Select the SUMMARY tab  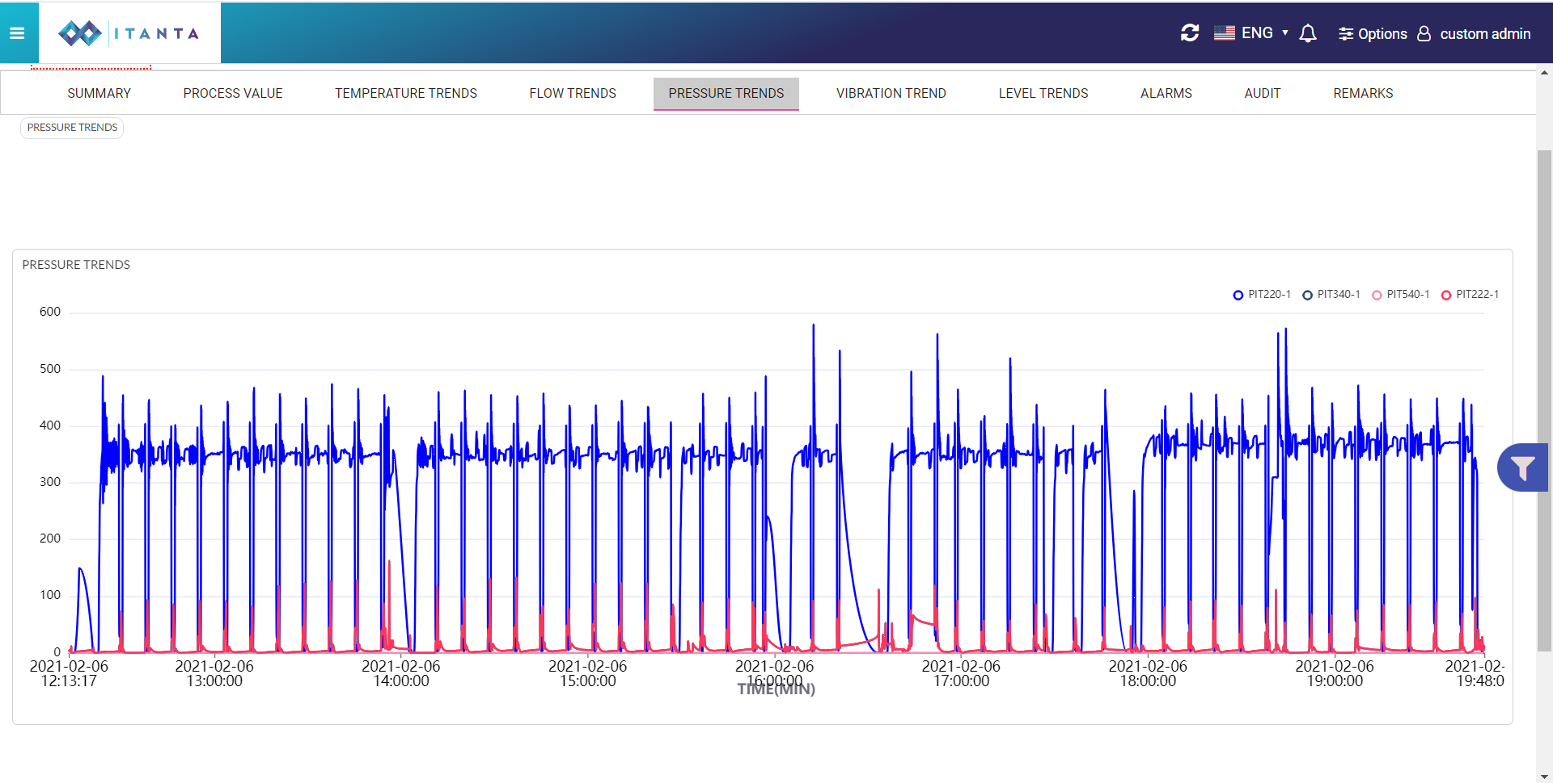click(x=99, y=93)
